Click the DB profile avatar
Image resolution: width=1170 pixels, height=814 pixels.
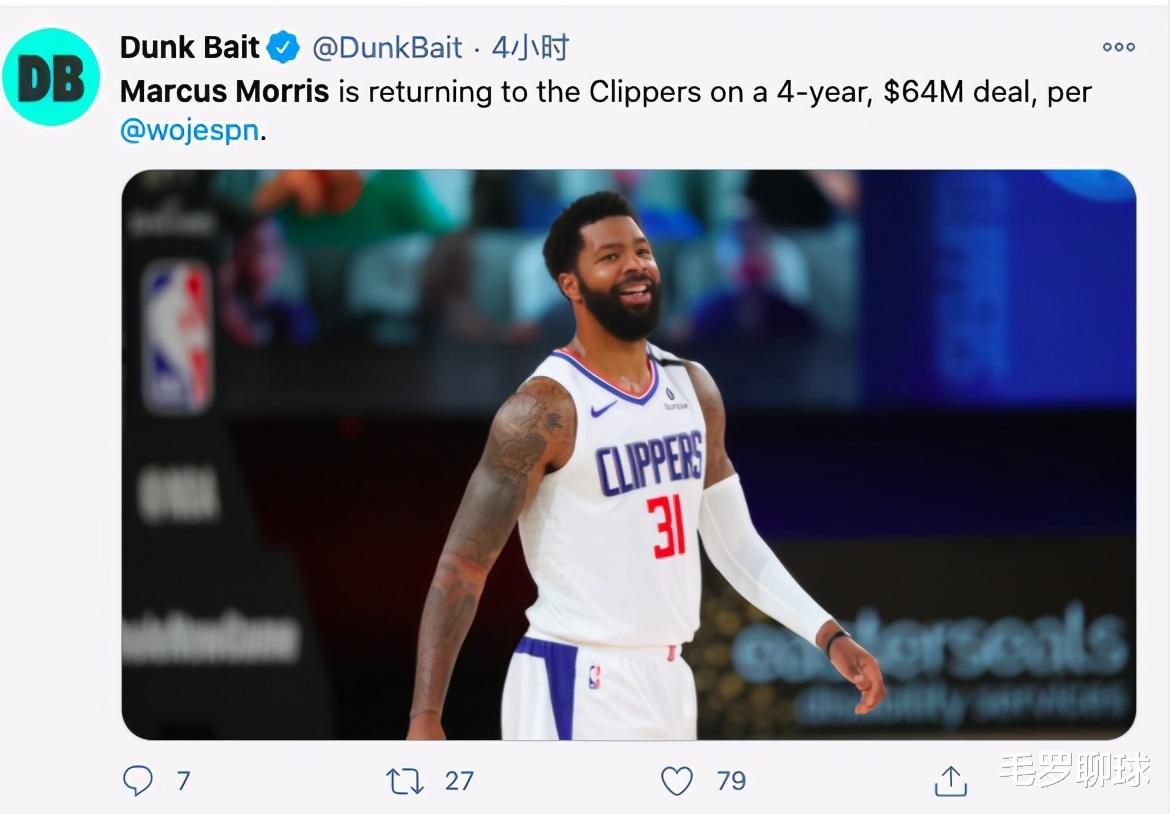point(51,77)
